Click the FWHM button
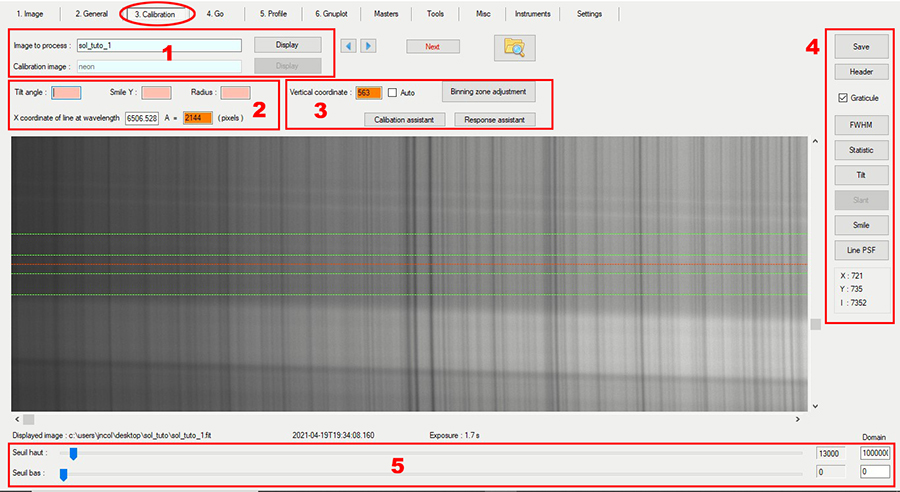Viewport: 900px width, 492px height. point(860,124)
